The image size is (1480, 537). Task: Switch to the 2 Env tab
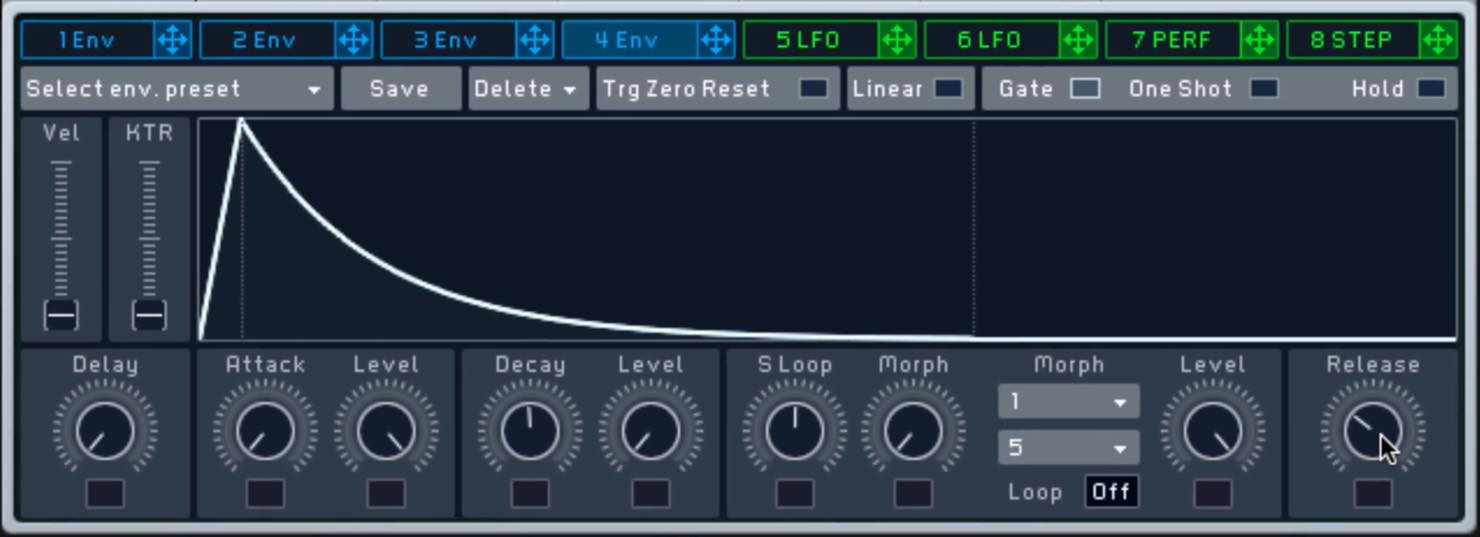coord(267,40)
